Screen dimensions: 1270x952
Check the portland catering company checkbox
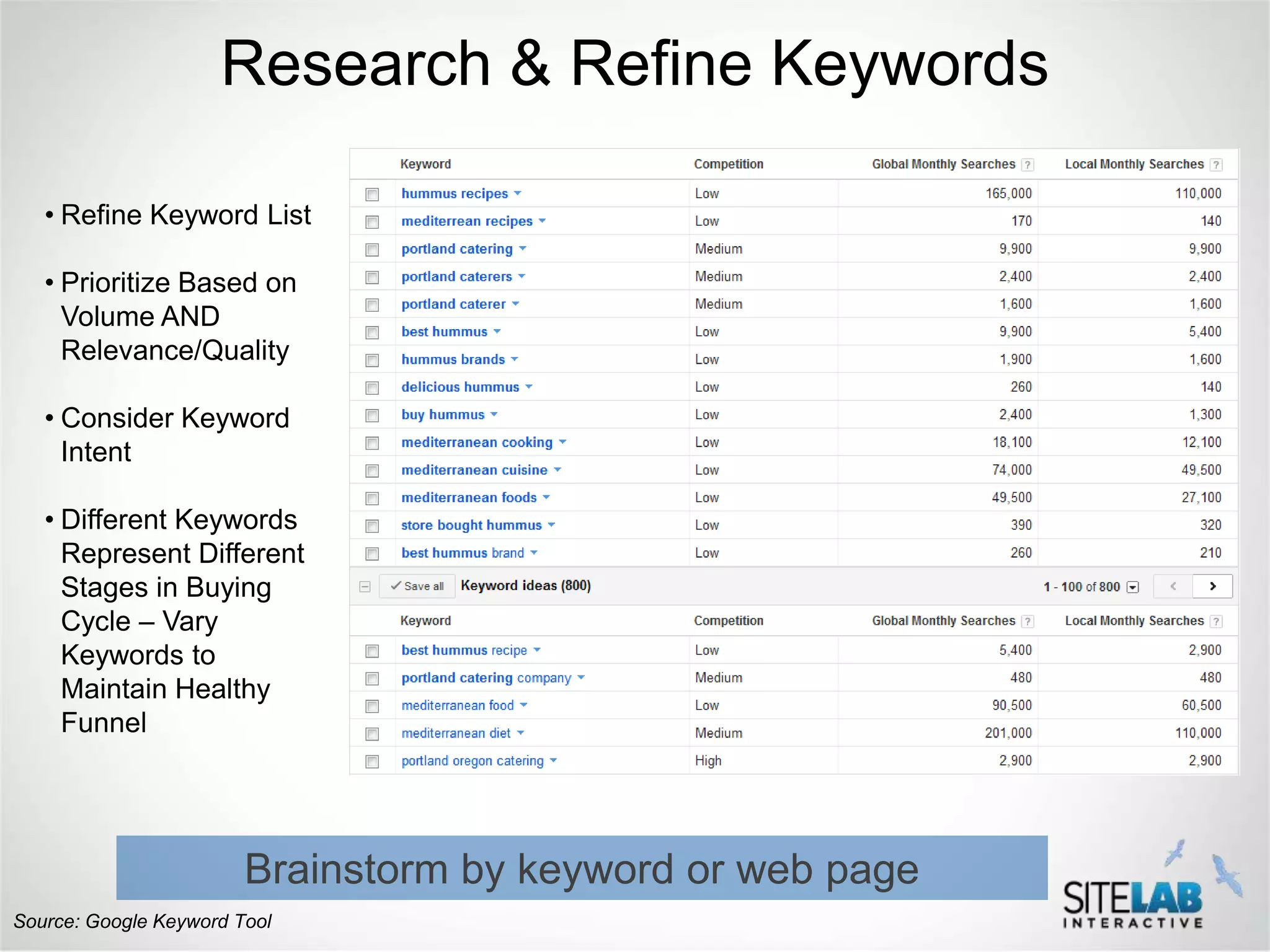coord(372,679)
